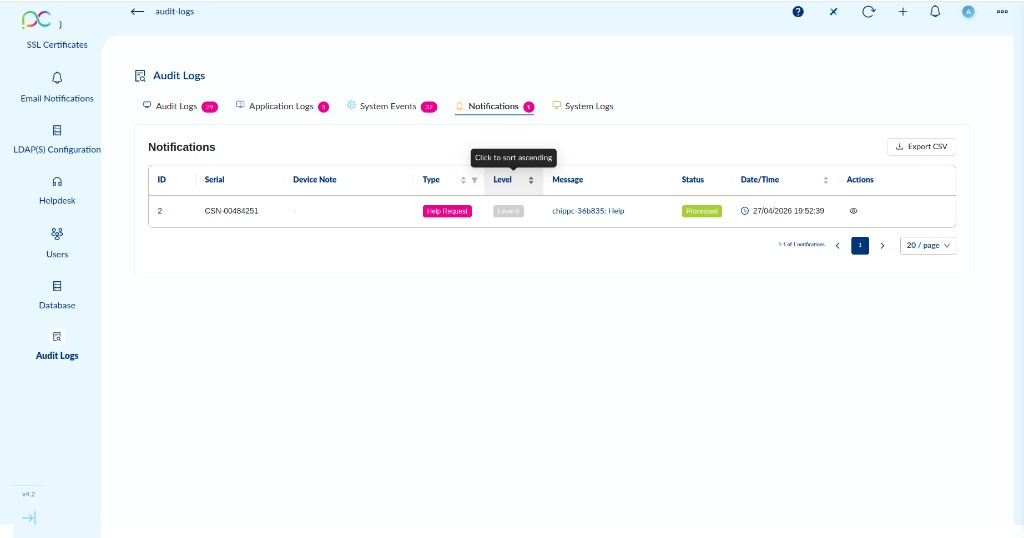Open the 20 / page dropdown
The image size is (1024, 538).
click(x=928, y=245)
